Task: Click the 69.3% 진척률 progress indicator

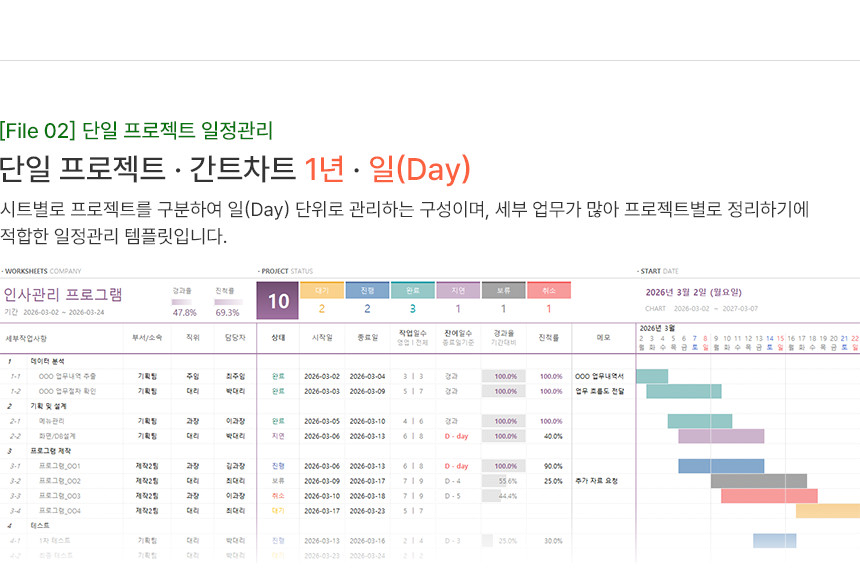Action: coord(227,311)
